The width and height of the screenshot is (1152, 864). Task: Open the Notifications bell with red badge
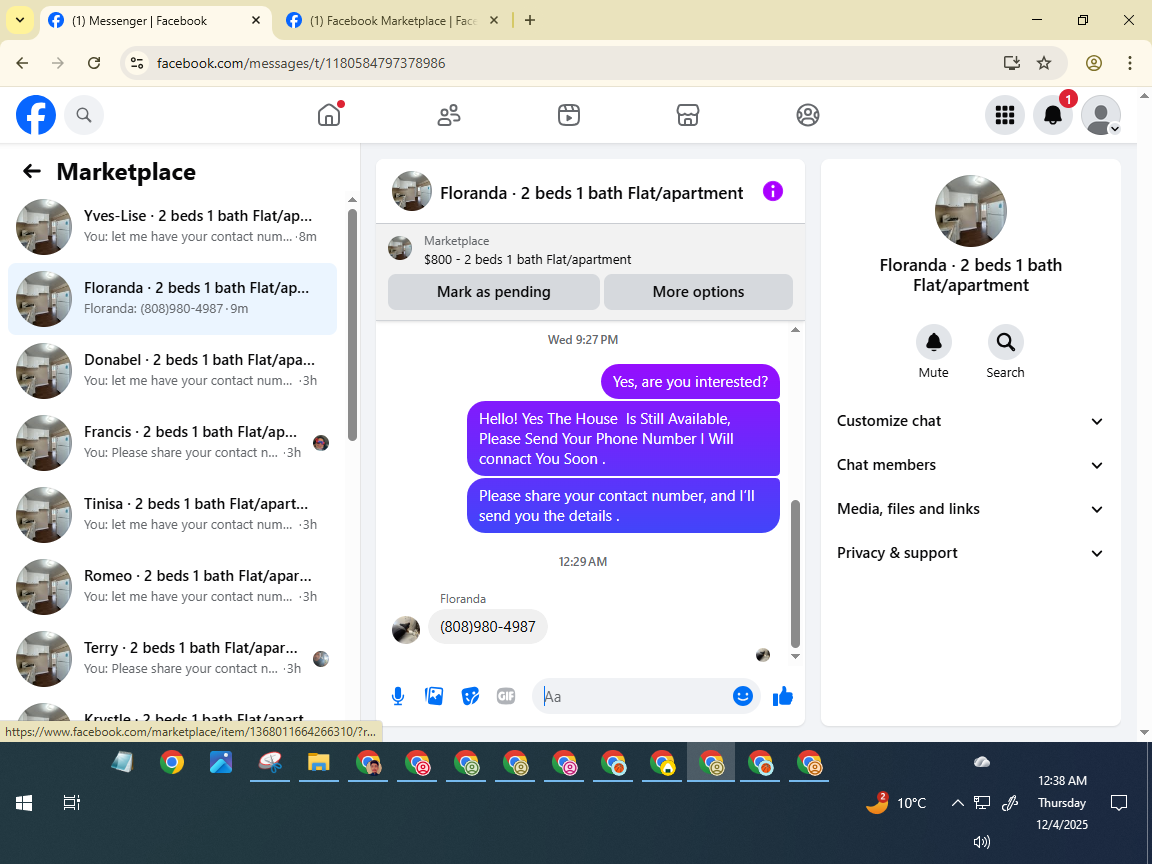[1053, 115]
